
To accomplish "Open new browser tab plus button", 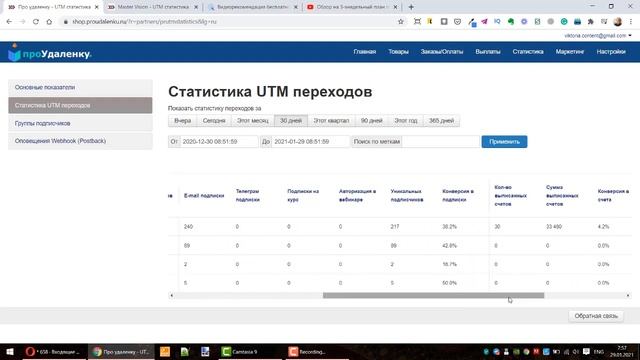I will click(411, 7).
